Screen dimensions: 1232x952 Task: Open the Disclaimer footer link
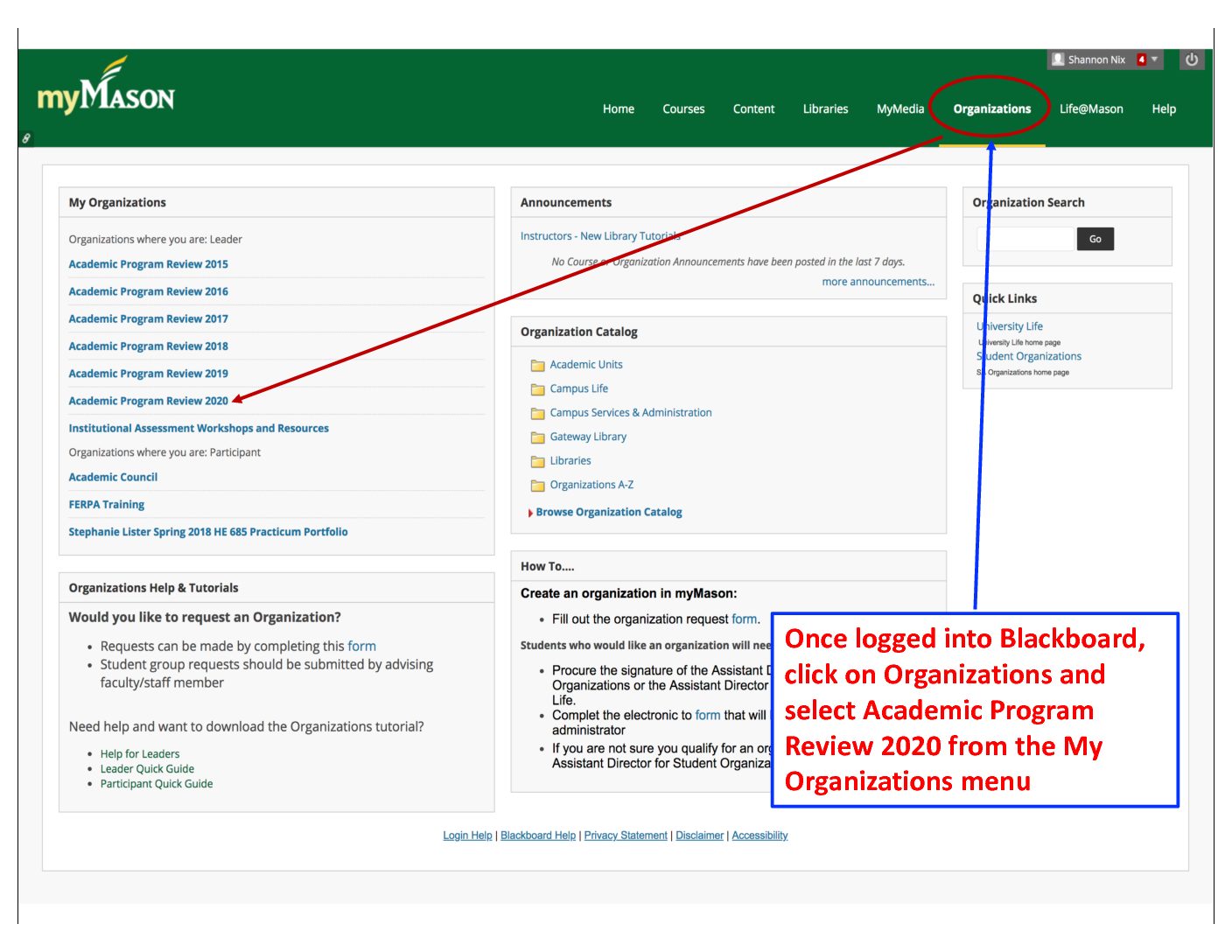pyautogui.click(x=700, y=836)
